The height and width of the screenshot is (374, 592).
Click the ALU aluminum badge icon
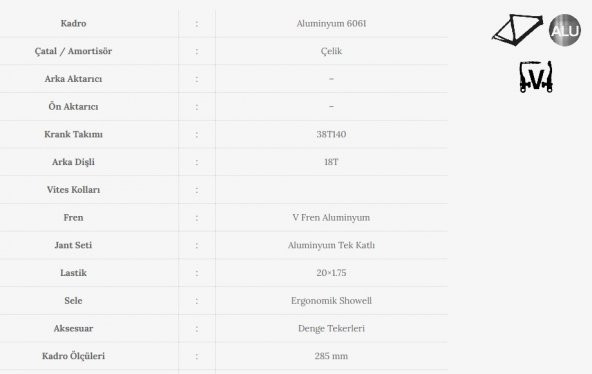pyautogui.click(x=565, y=30)
